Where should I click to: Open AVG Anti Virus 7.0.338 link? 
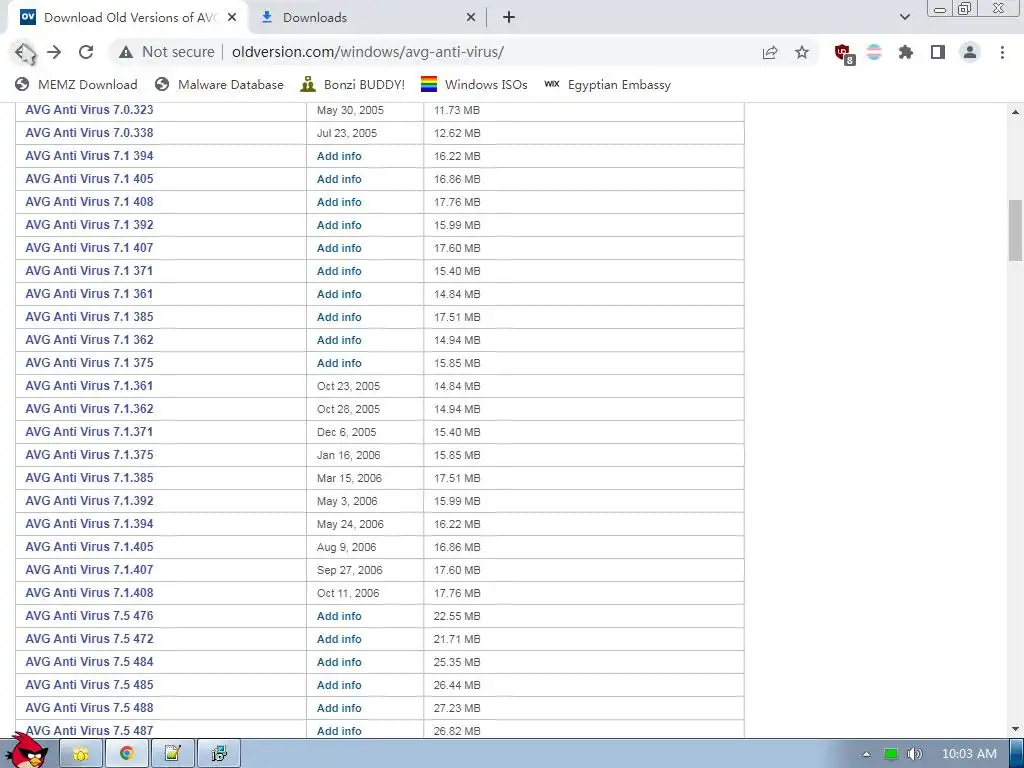click(89, 133)
